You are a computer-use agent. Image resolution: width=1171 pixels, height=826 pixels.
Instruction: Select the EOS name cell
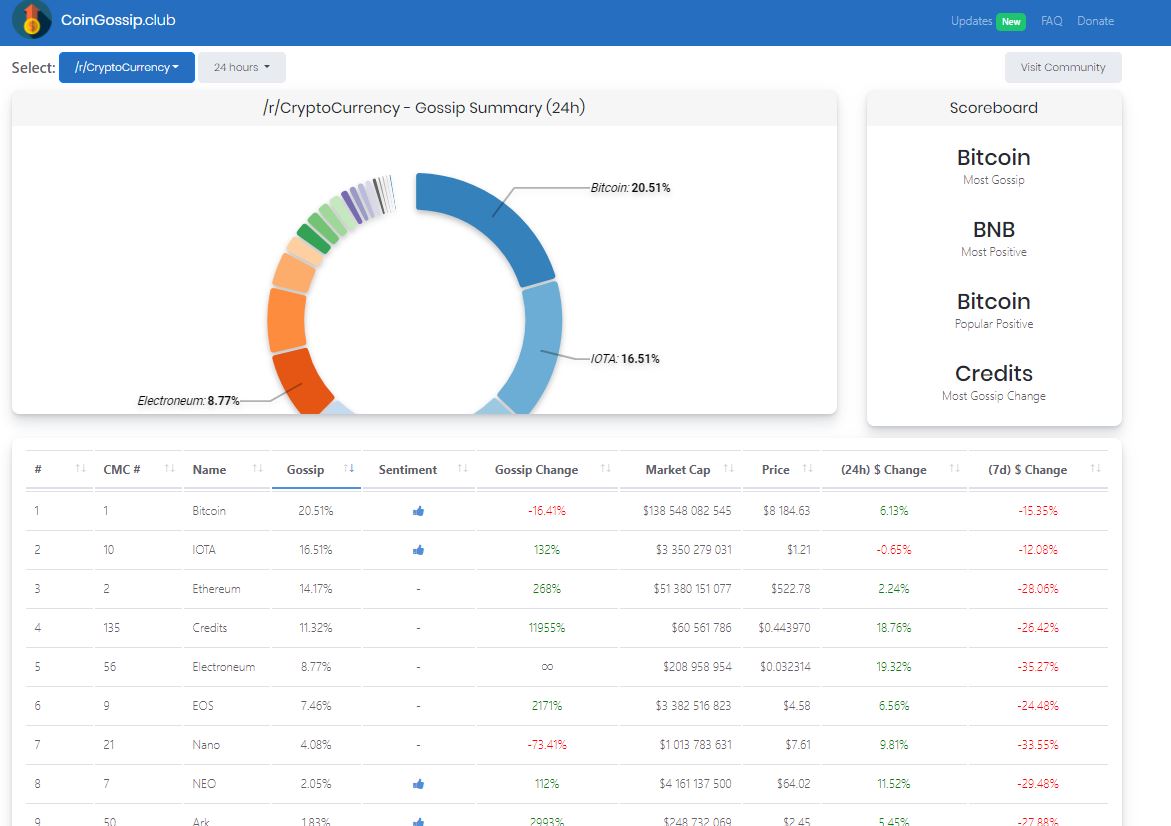pos(202,705)
